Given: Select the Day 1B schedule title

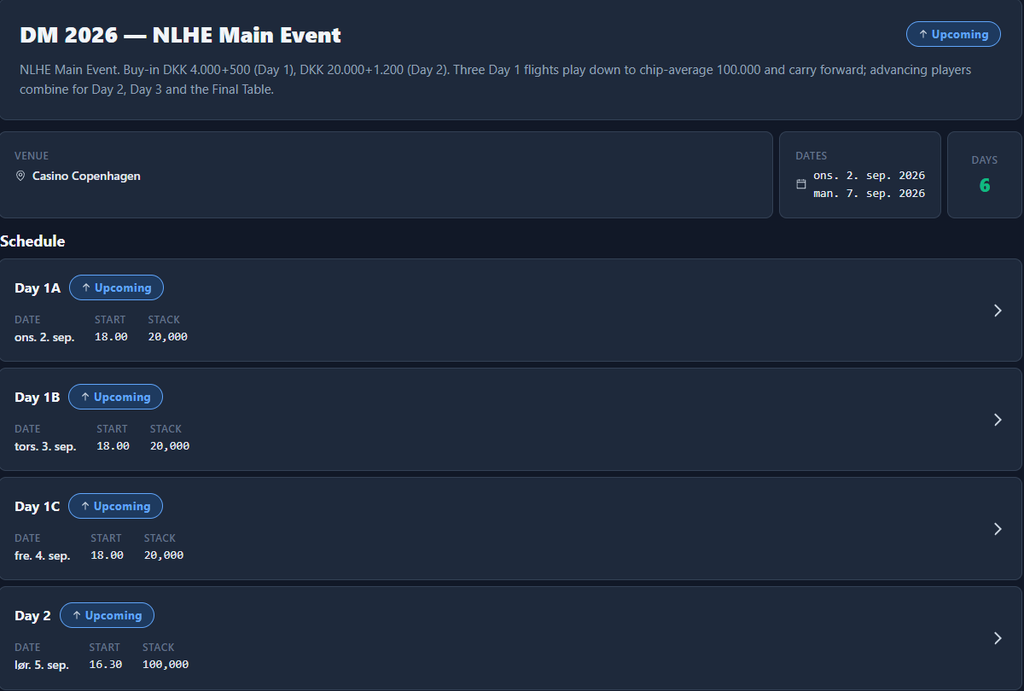Looking at the screenshot, I should tap(37, 397).
